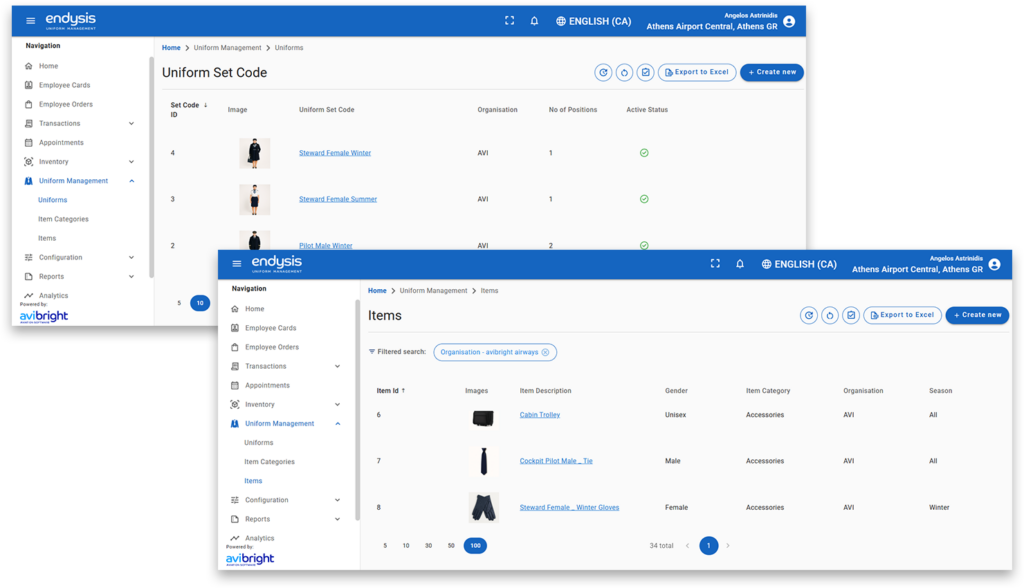Viewport: 1024px width, 588px height.
Task: Toggle fullscreen icon in Uniform Set Code window
Action: click(509, 21)
